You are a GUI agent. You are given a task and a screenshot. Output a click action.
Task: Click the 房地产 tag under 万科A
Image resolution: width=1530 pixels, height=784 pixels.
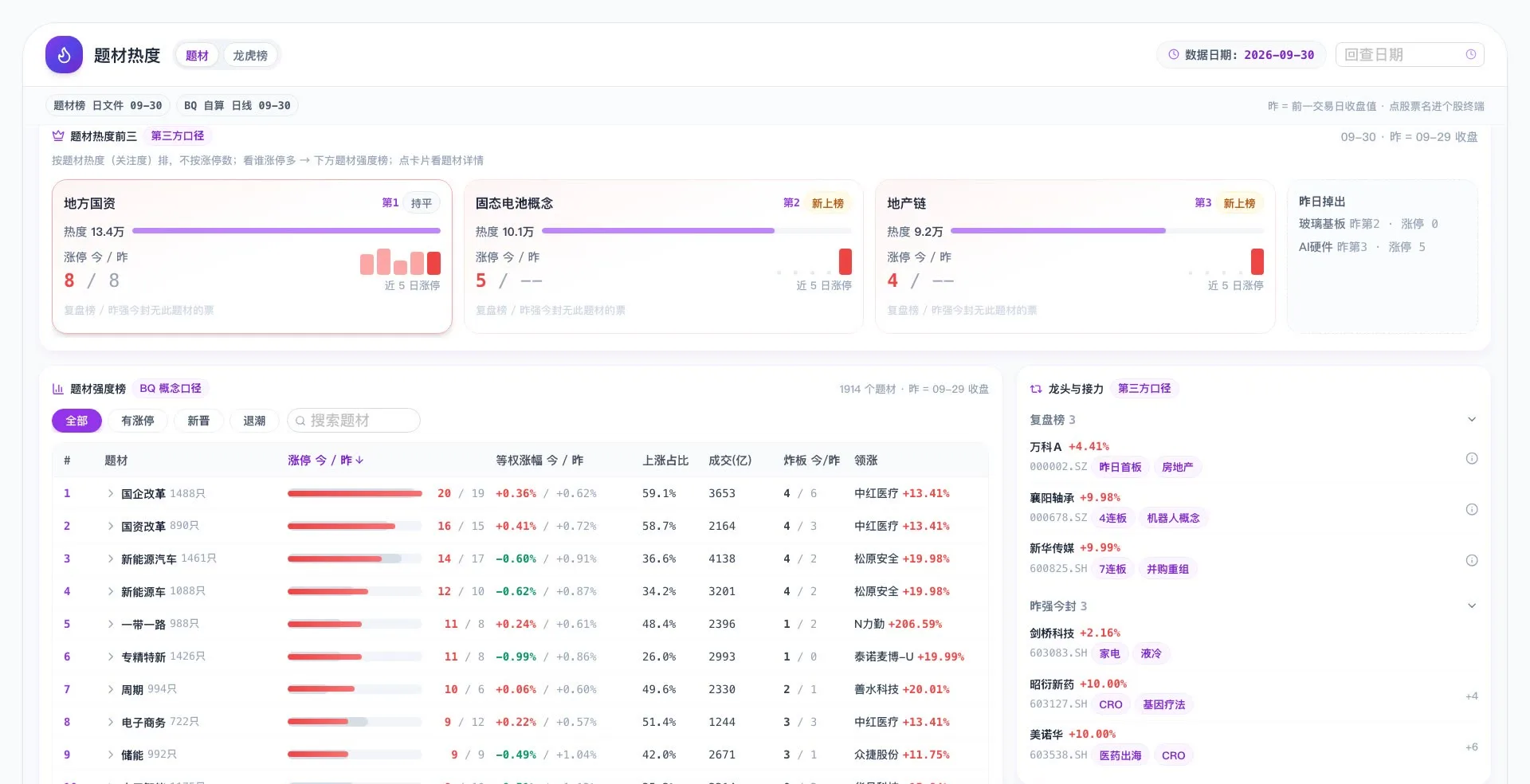coord(1177,468)
